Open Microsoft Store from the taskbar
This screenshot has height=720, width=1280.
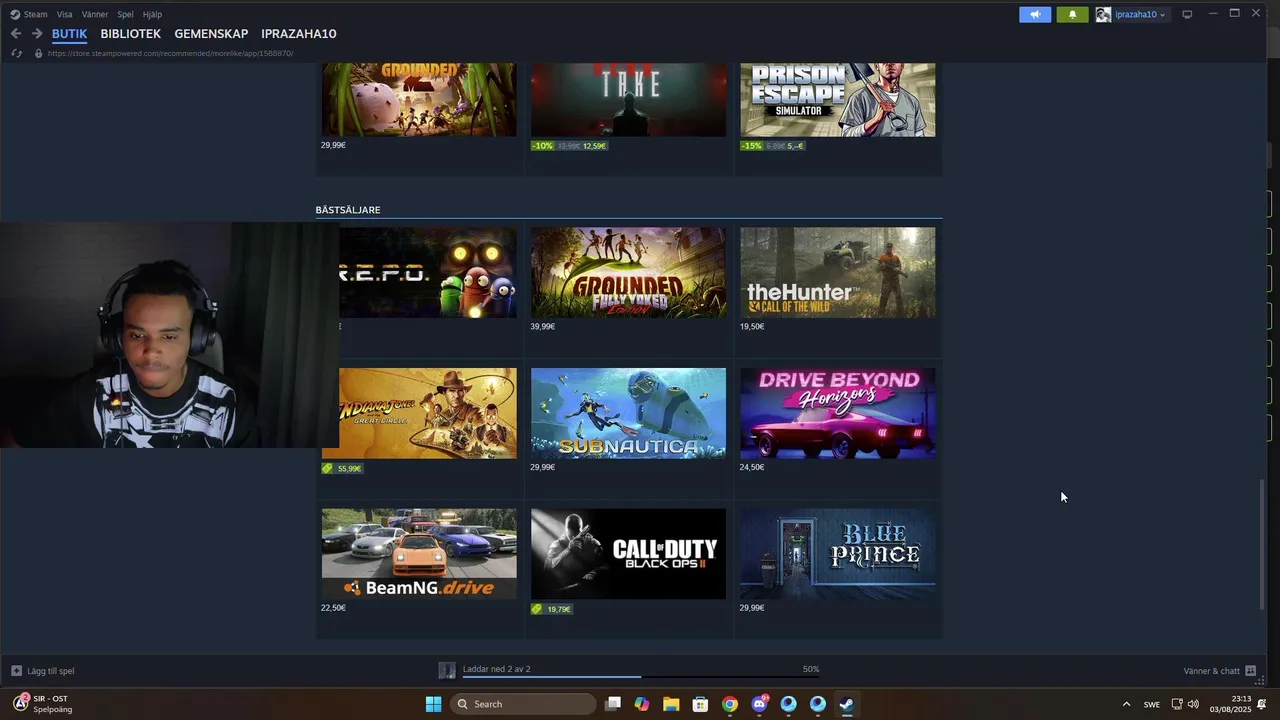pyautogui.click(x=700, y=704)
